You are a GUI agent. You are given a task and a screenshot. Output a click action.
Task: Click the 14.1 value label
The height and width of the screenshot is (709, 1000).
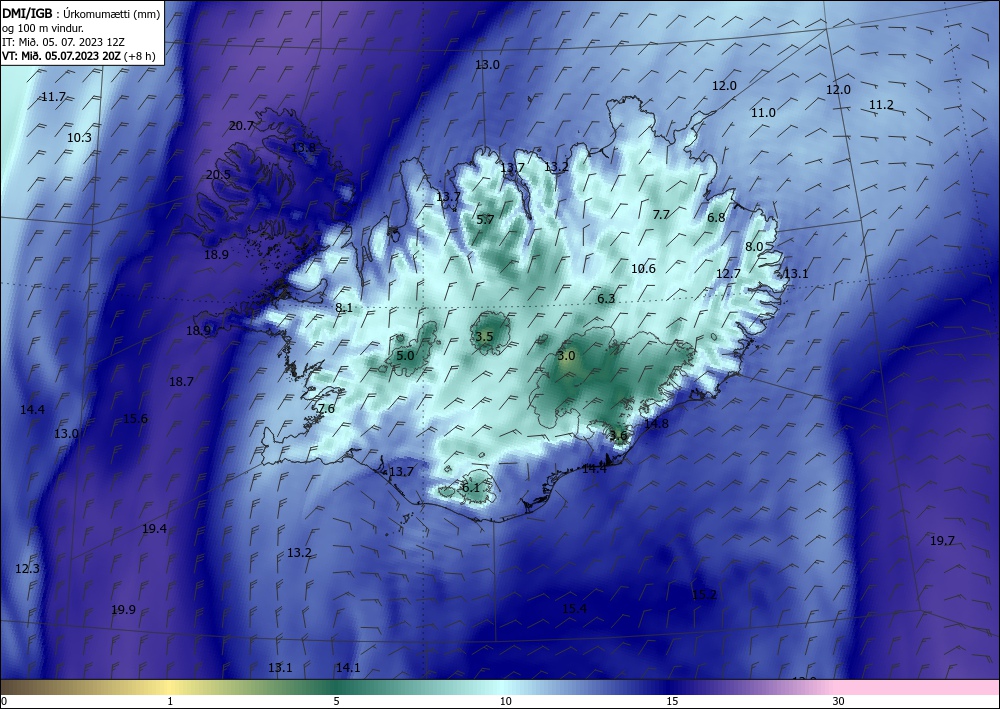click(348, 668)
